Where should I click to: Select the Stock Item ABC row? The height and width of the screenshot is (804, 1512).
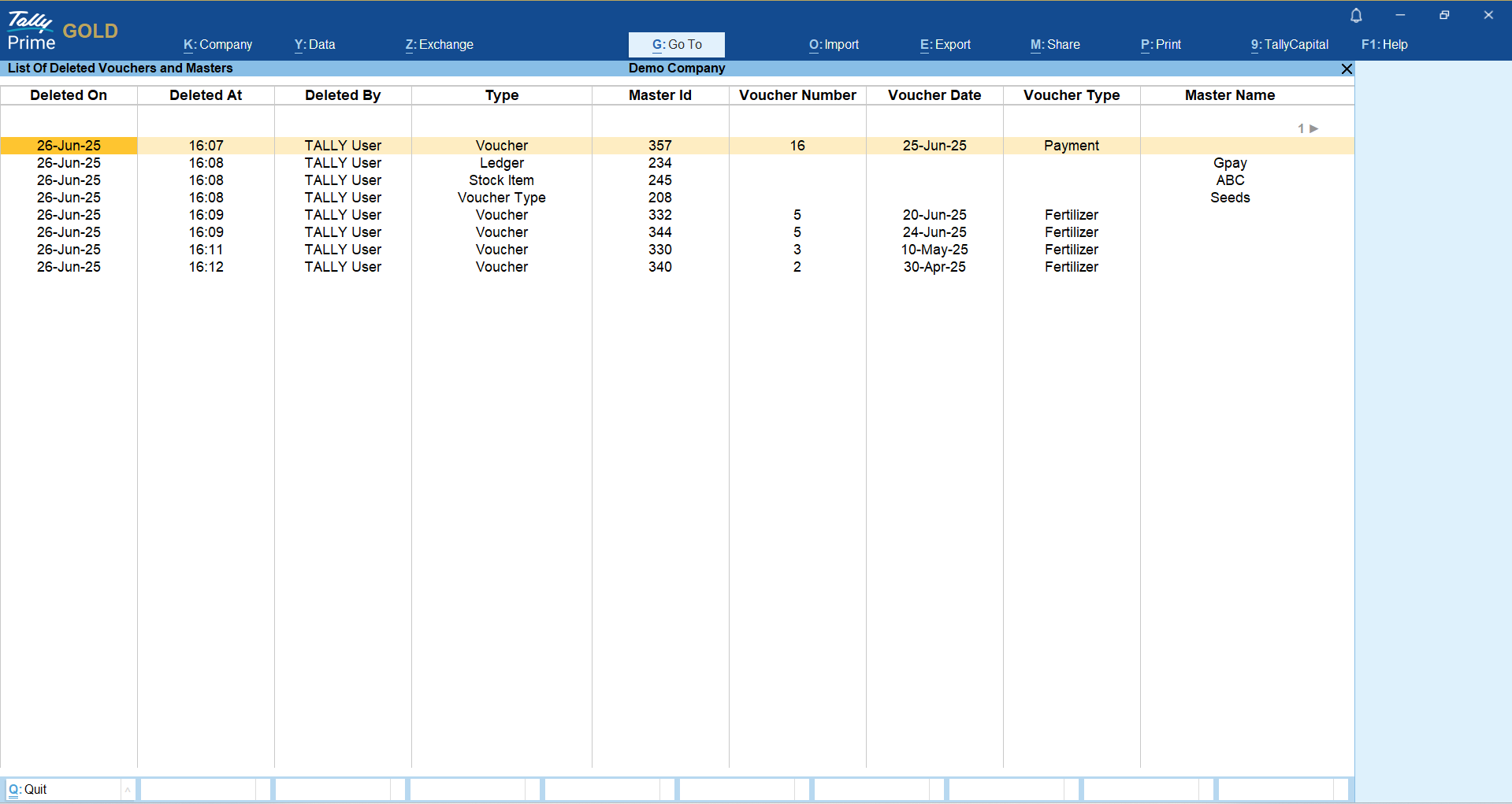[x=502, y=180]
